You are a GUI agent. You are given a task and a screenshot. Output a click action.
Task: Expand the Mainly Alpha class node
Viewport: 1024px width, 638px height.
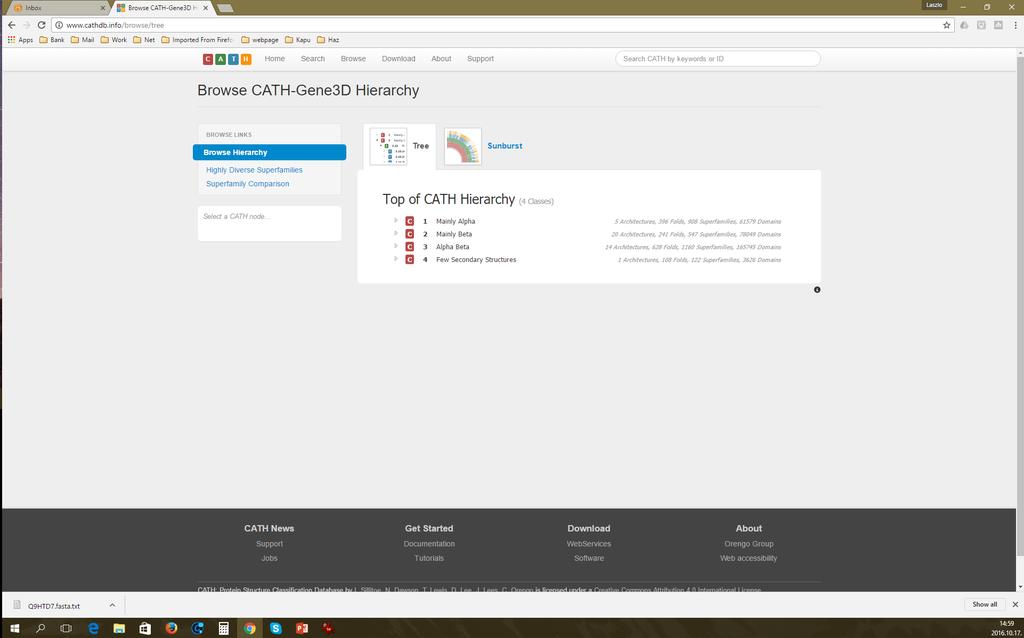396,221
